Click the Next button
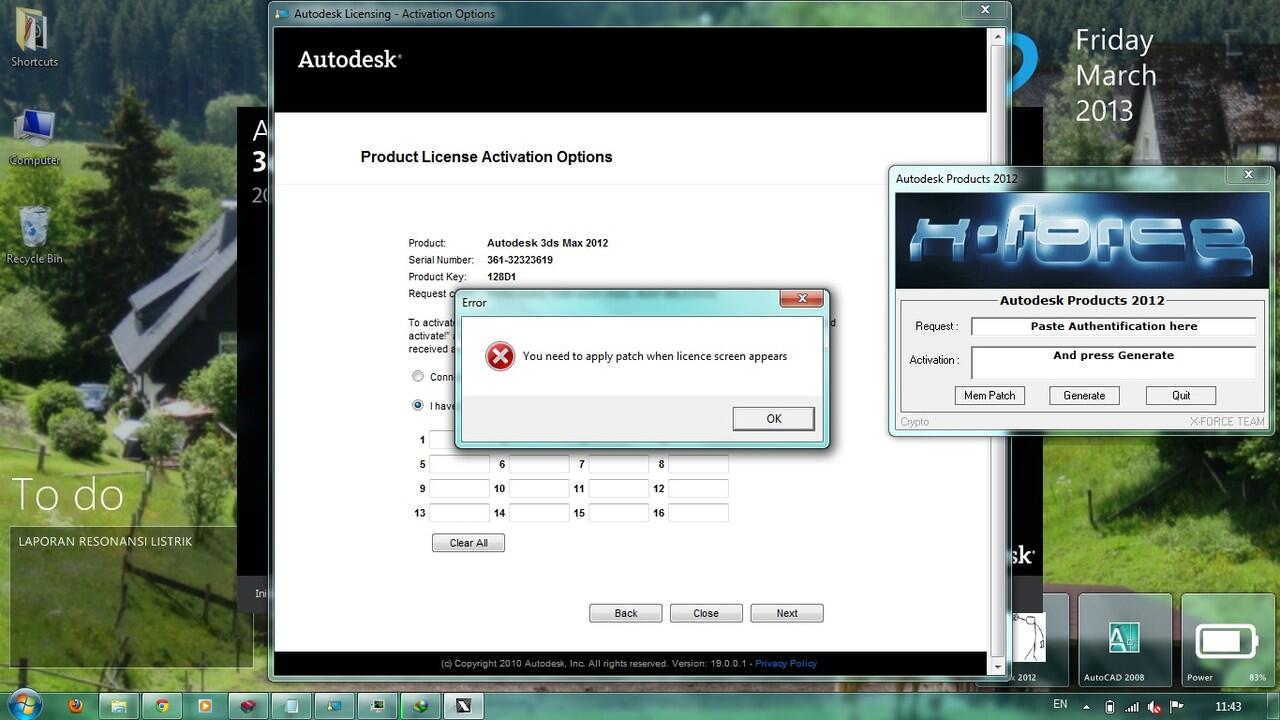This screenshot has width=1280, height=720. [x=787, y=613]
